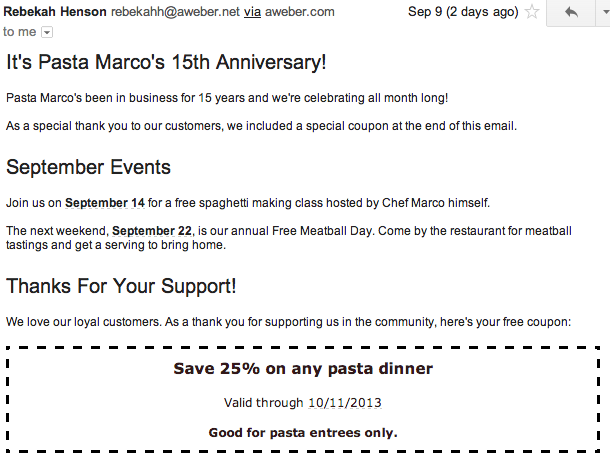This screenshot has height=461, width=610.
Task: Star this email from Rebekah Henson
Action: tap(532, 12)
